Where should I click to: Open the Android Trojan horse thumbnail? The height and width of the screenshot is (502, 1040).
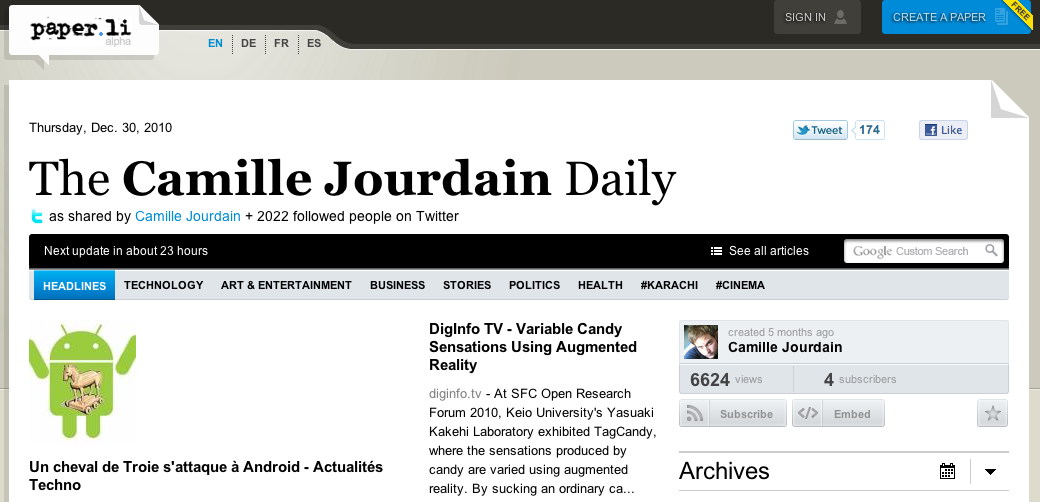coord(82,382)
